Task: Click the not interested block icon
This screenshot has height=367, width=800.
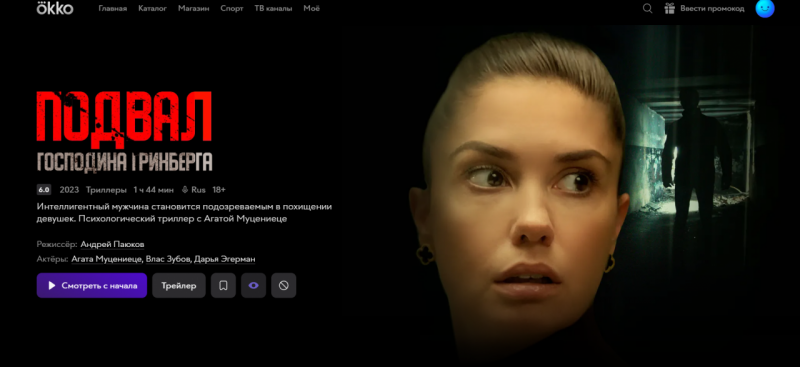Action: click(284, 285)
